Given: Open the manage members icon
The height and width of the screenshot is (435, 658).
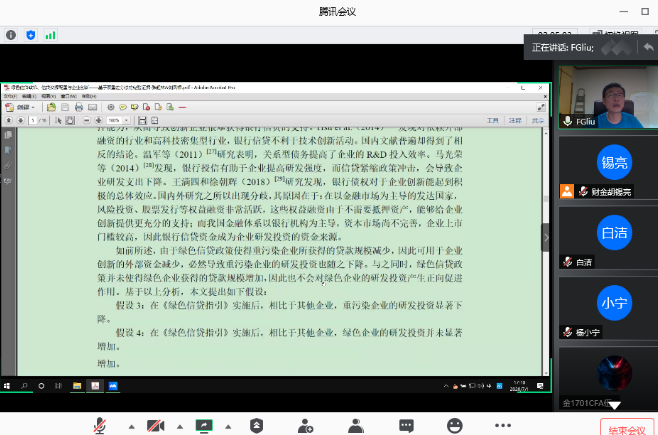Looking at the screenshot, I should tap(356, 426).
